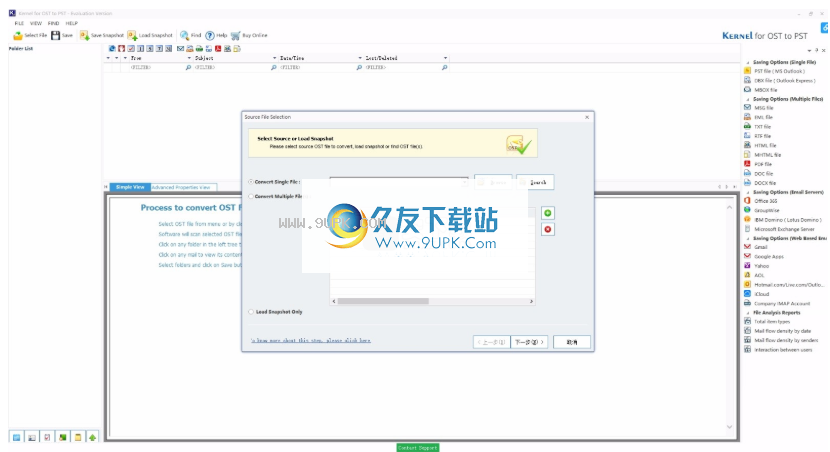Click horizontal scrollbar in file list
Viewport: 830px width, 452px height.
[x=383, y=301]
